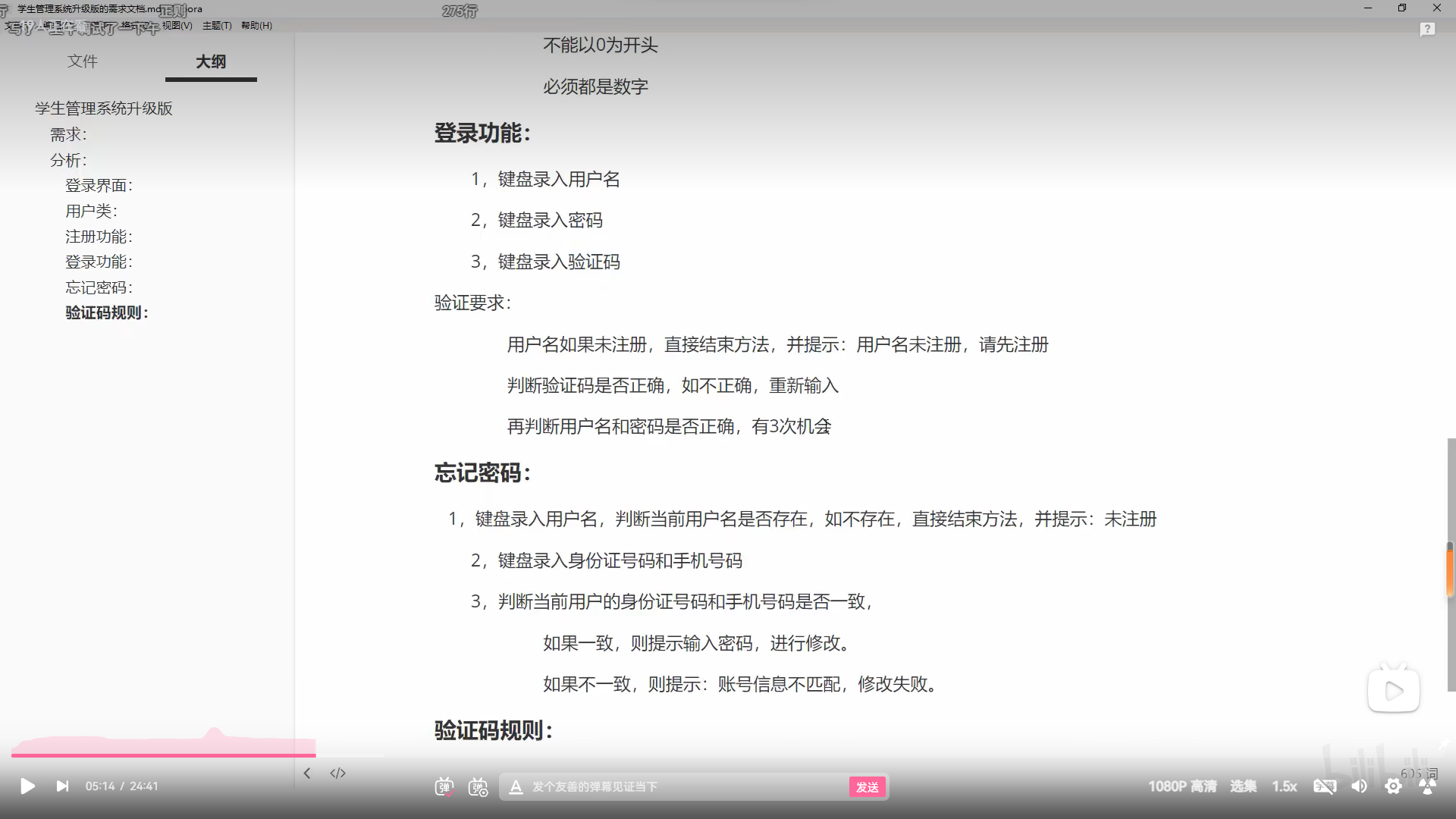Click the pink 发送 send button
Viewport: 1456px width, 819px height.
click(867, 787)
